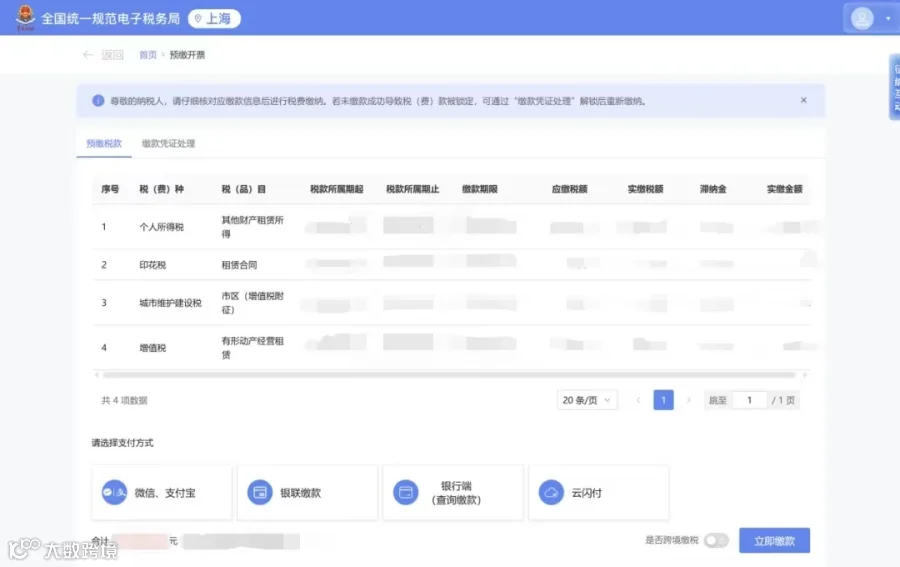Select the 城市维护建设税 row cell
Viewport: 900px width, 567px height.
170,303
